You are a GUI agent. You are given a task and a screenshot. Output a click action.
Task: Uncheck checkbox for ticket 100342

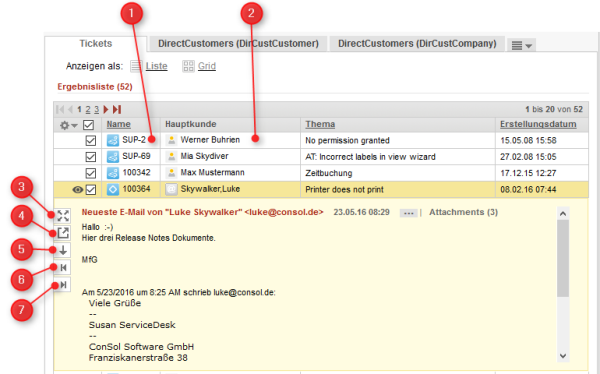coord(91,173)
